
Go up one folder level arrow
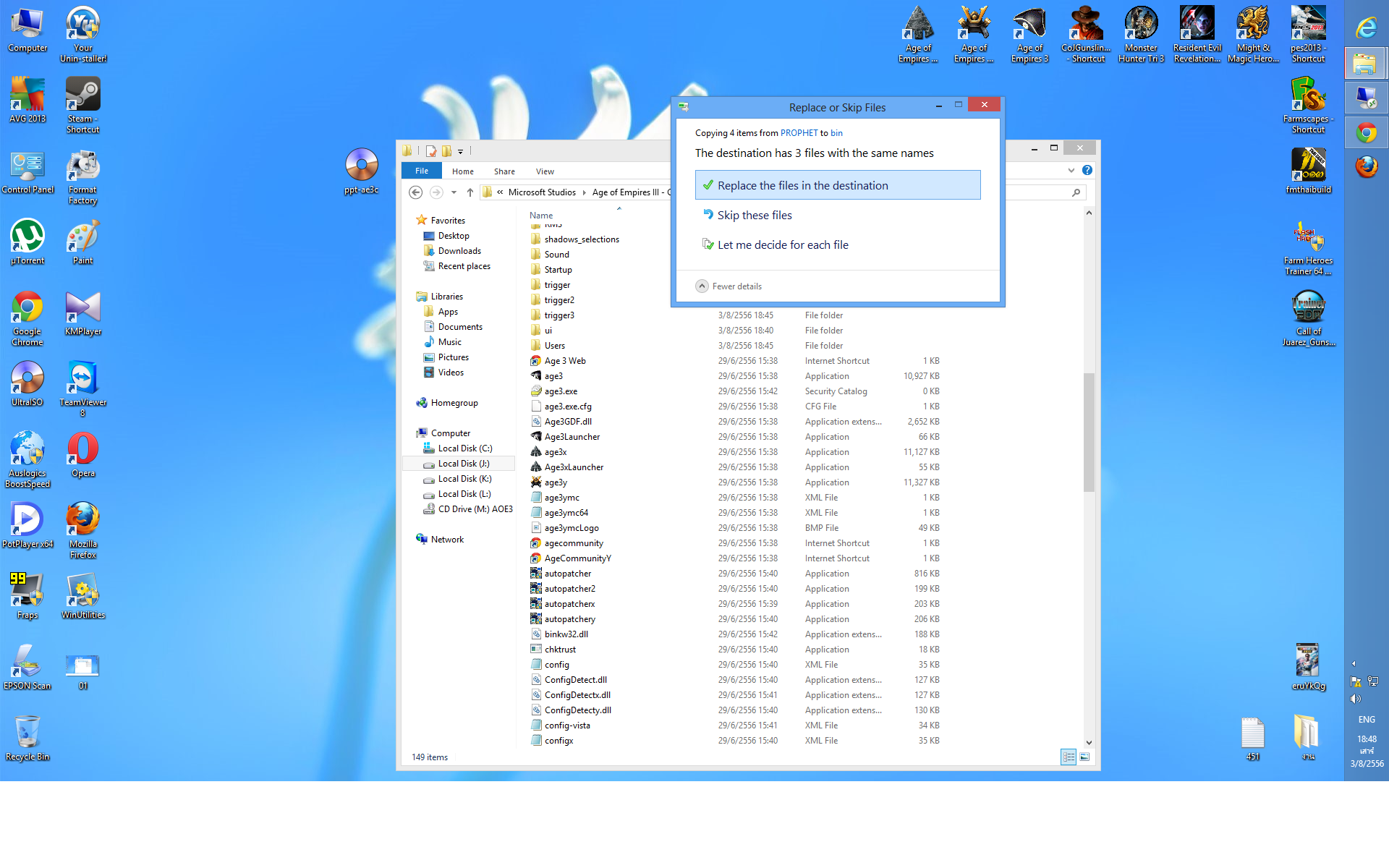click(x=470, y=192)
